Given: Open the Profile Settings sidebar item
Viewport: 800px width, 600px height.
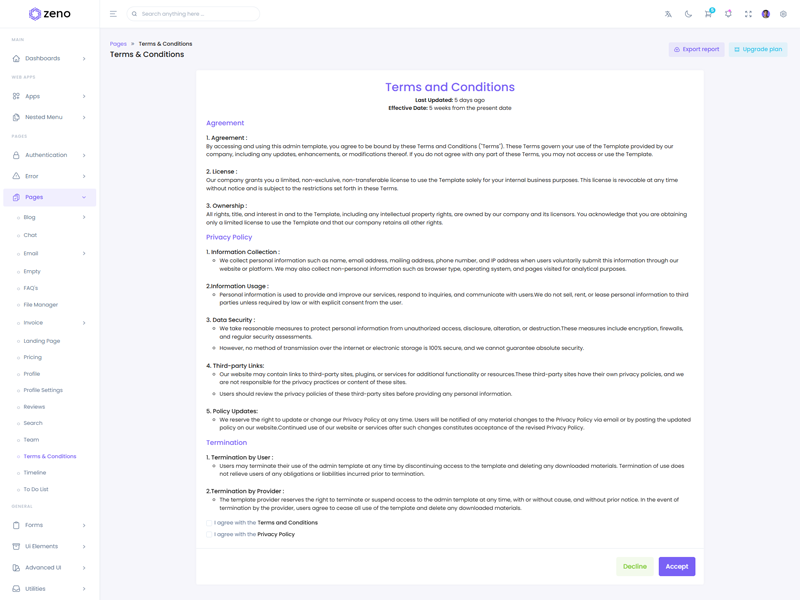Looking at the screenshot, I should coord(43,390).
